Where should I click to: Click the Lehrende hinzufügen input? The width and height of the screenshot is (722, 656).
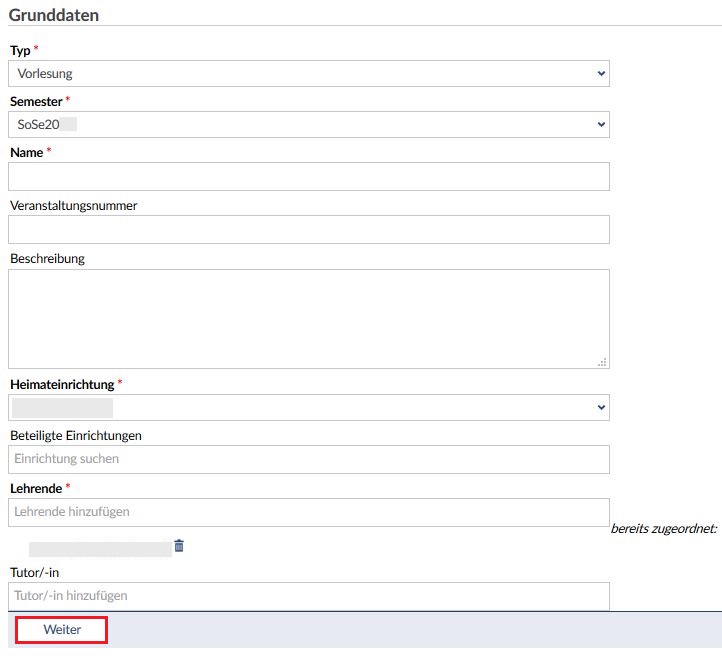tap(308, 512)
